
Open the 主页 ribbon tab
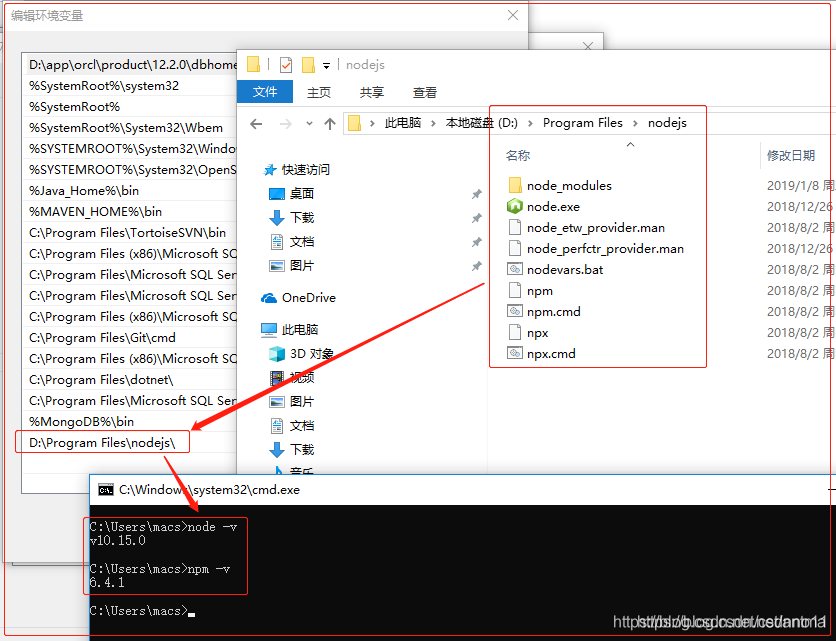pyautogui.click(x=319, y=92)
